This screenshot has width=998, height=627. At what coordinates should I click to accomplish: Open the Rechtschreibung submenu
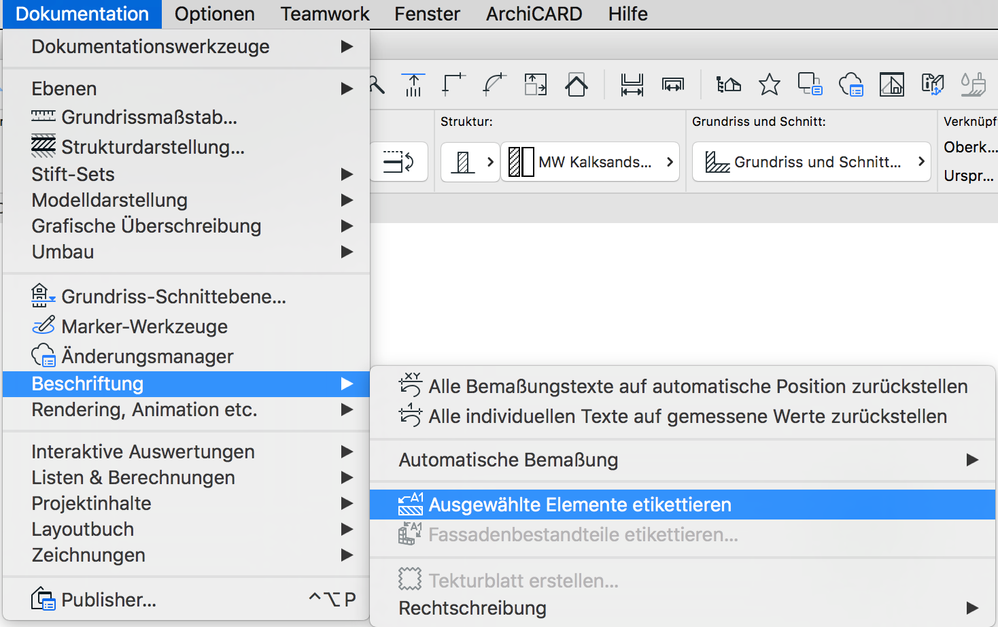[682, 609]
